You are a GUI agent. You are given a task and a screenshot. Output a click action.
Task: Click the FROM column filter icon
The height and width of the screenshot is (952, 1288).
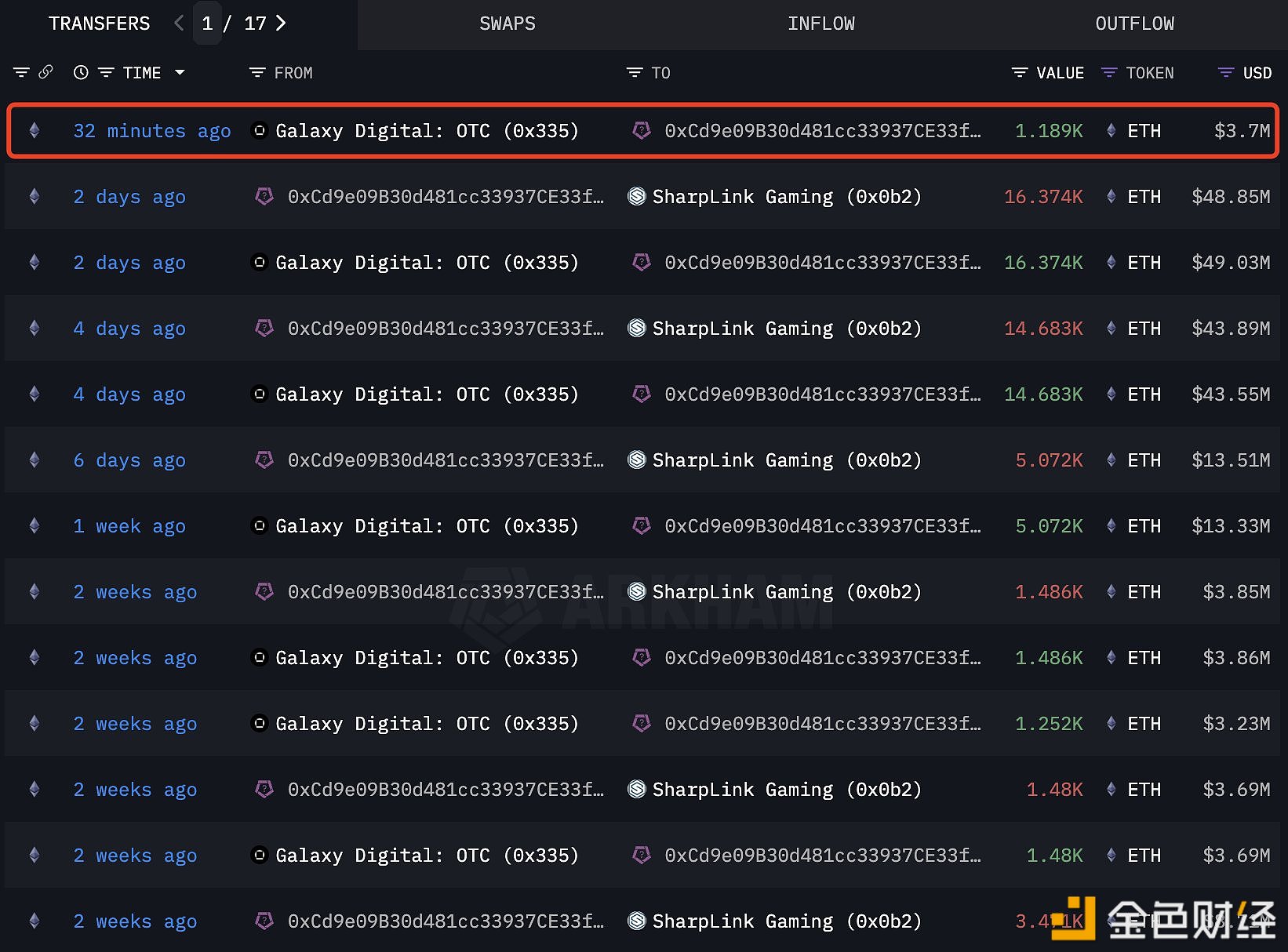(257, 73)
